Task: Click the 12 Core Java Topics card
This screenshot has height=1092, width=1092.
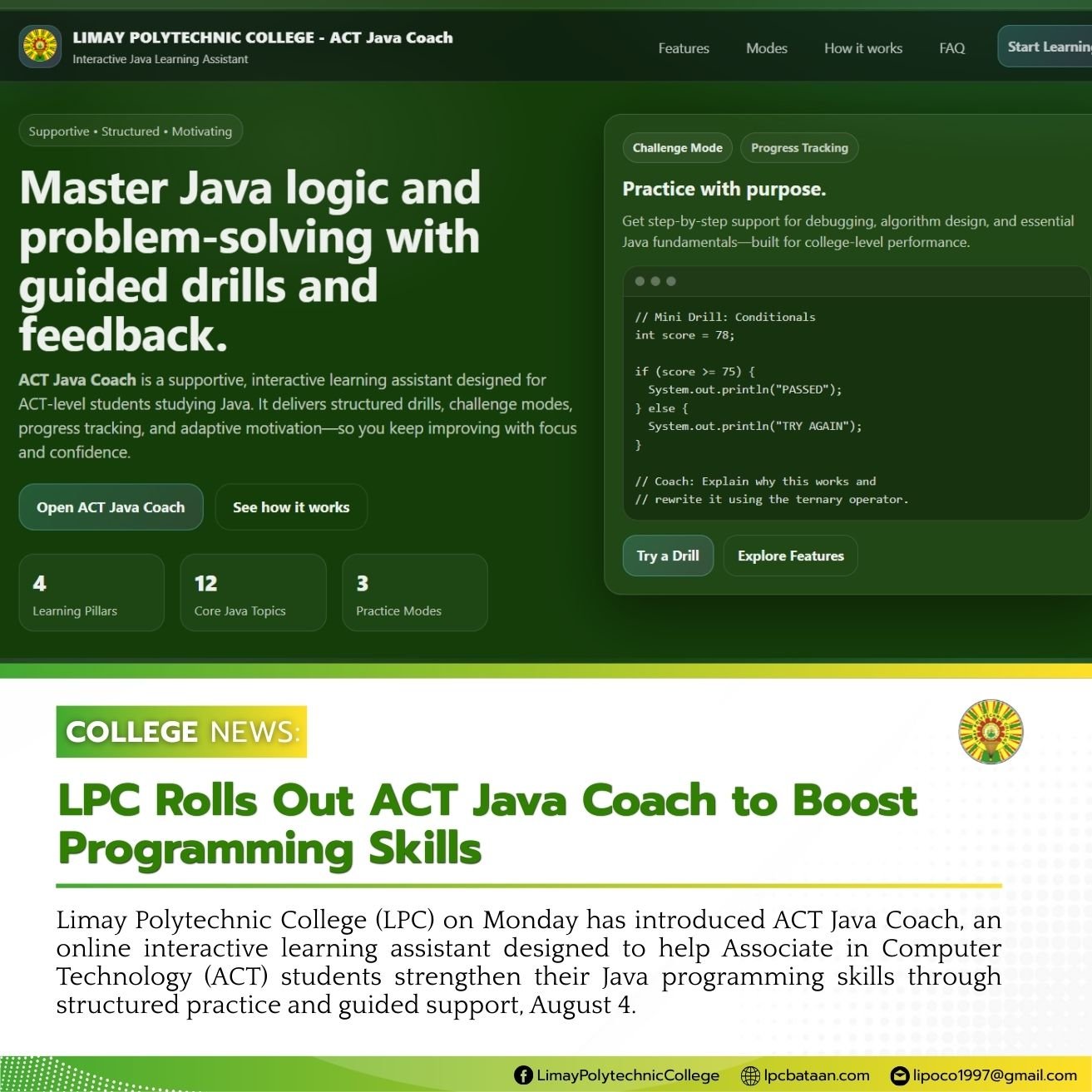Action: (x=253, y=592)
